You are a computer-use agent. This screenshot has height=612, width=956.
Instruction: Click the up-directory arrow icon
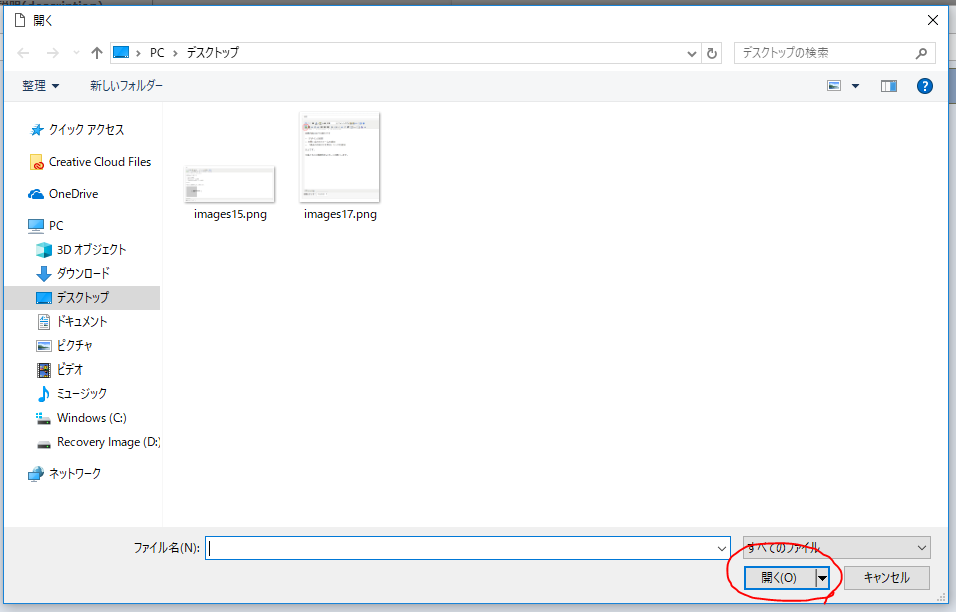[x=97, y=53]
